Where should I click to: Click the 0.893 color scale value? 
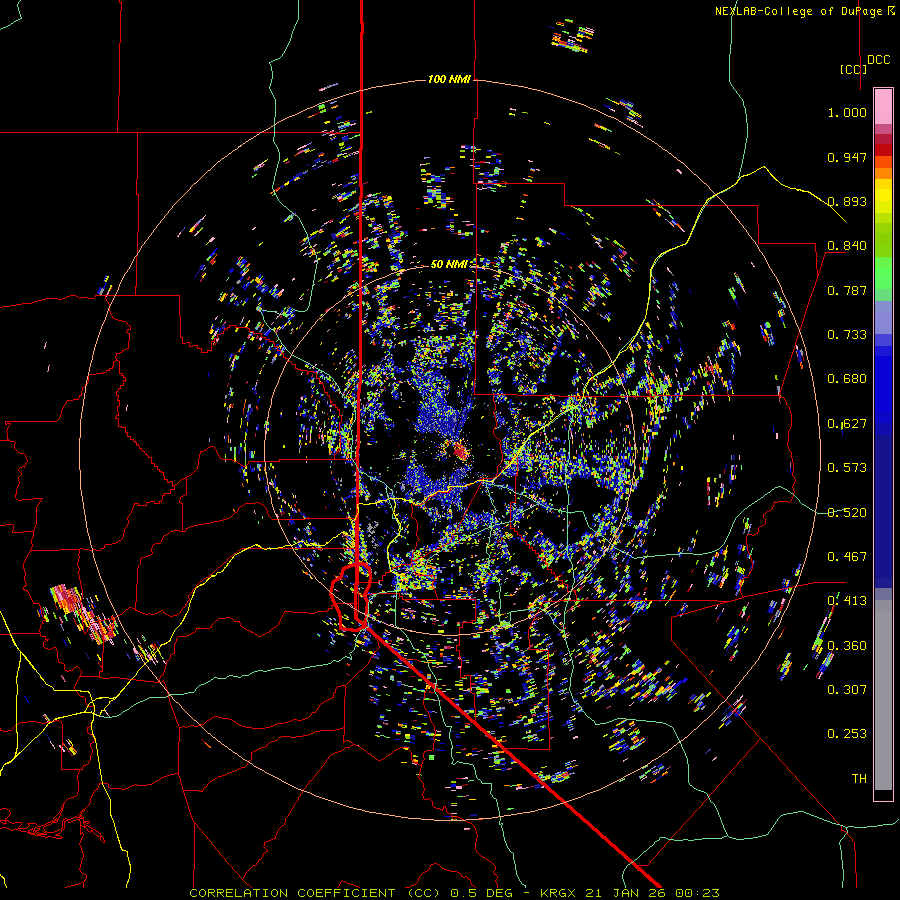pyautogui.click(x=847, y=201)
